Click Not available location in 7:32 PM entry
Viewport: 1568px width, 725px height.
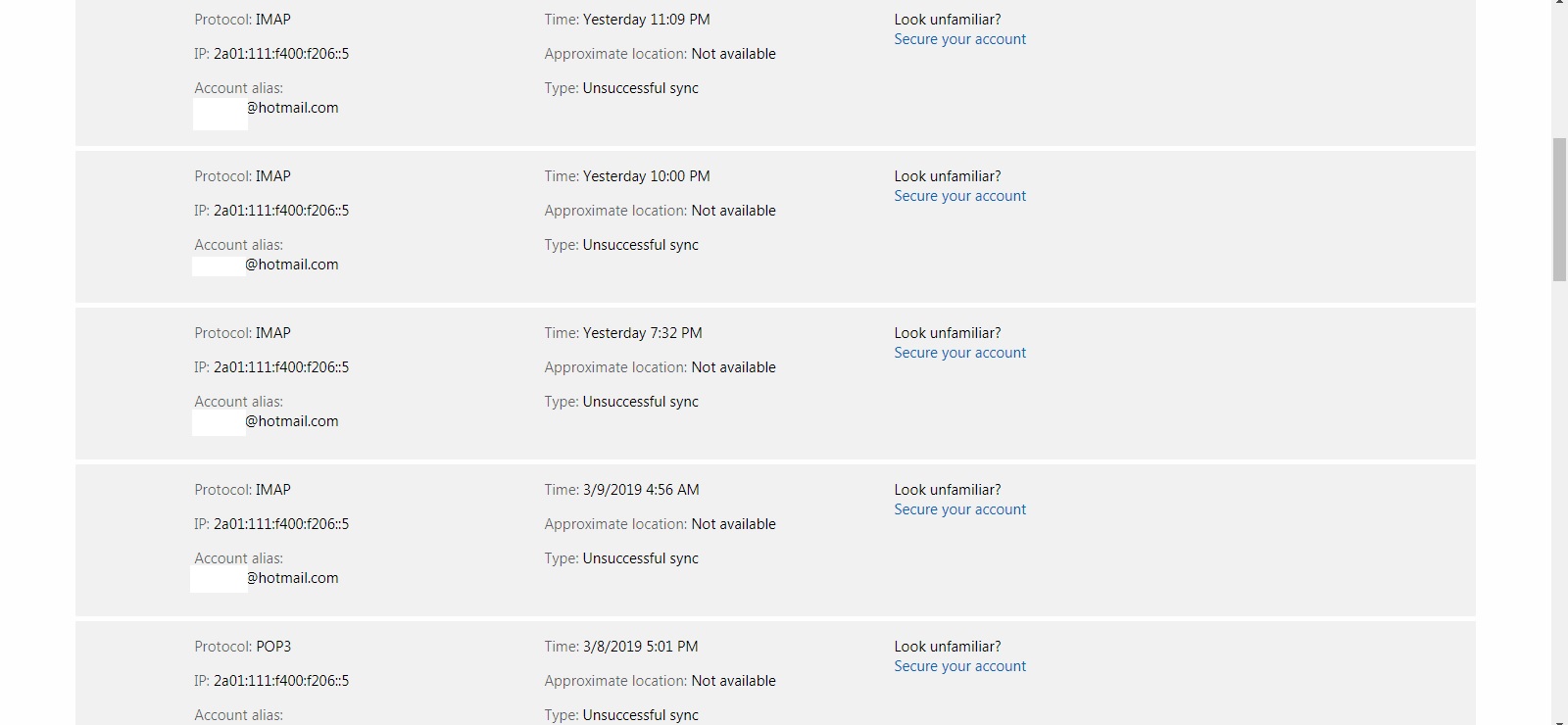point(733,367)
